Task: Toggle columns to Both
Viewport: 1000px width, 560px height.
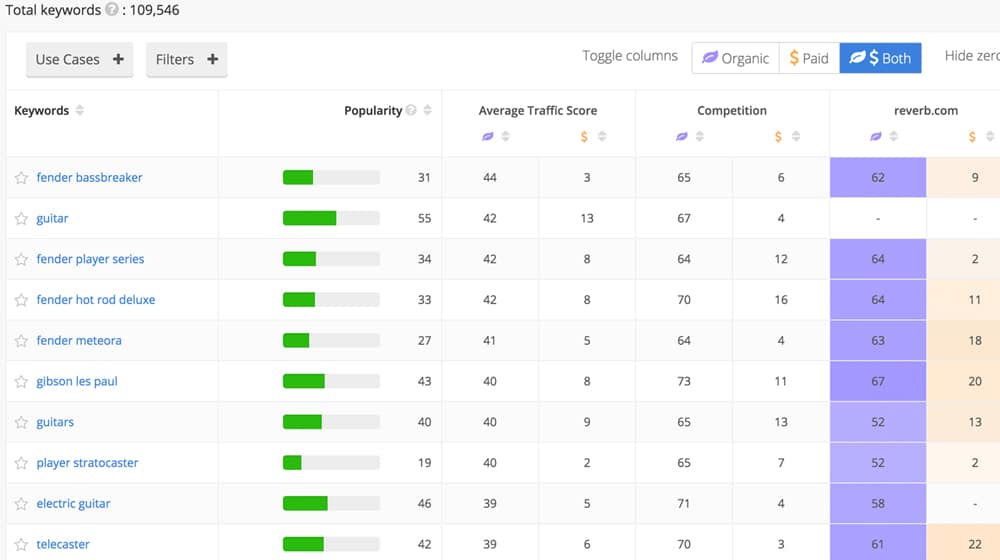Action: point(881,58)
